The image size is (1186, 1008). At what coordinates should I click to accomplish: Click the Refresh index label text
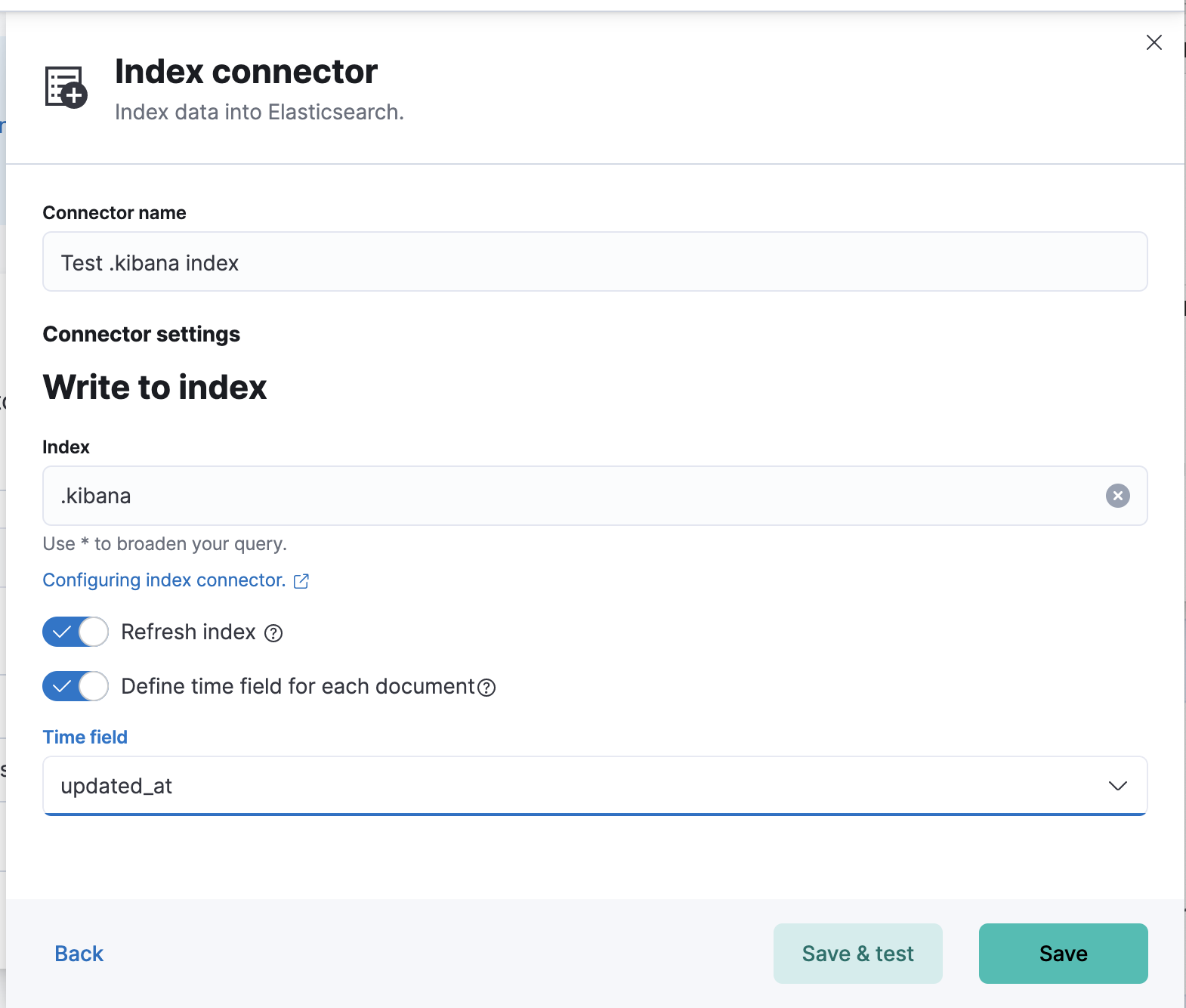[188, 632]
